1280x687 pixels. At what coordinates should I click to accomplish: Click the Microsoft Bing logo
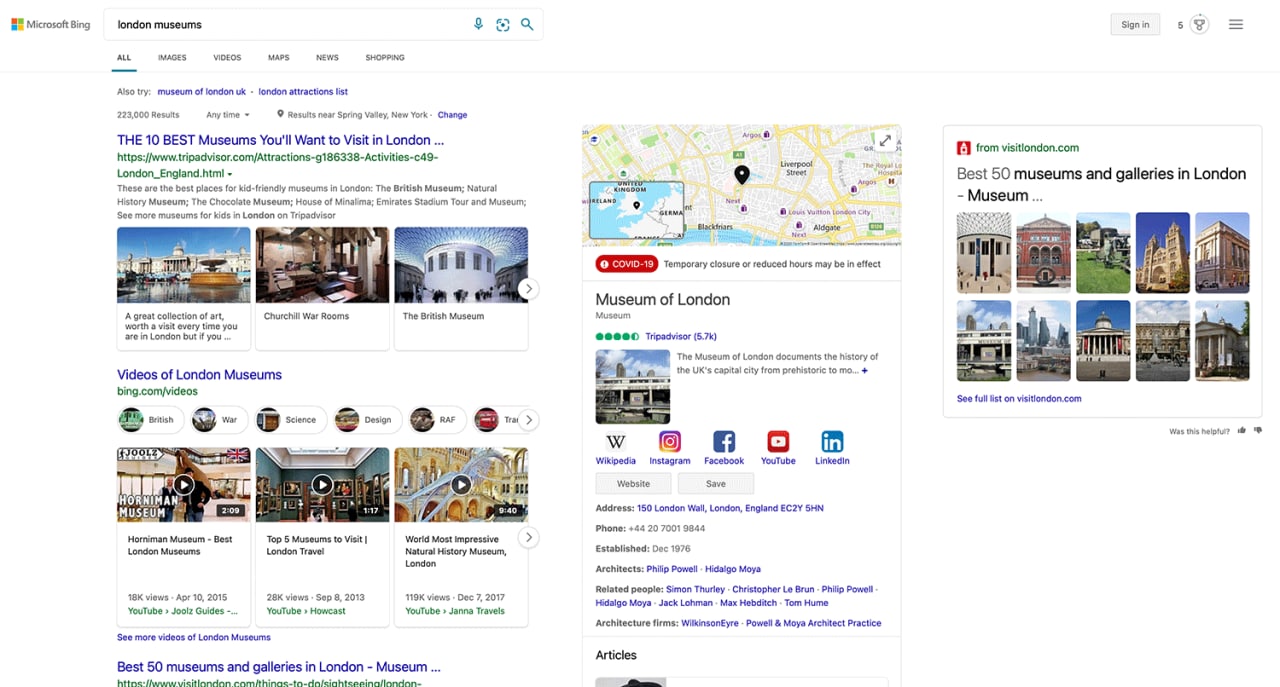51,24
